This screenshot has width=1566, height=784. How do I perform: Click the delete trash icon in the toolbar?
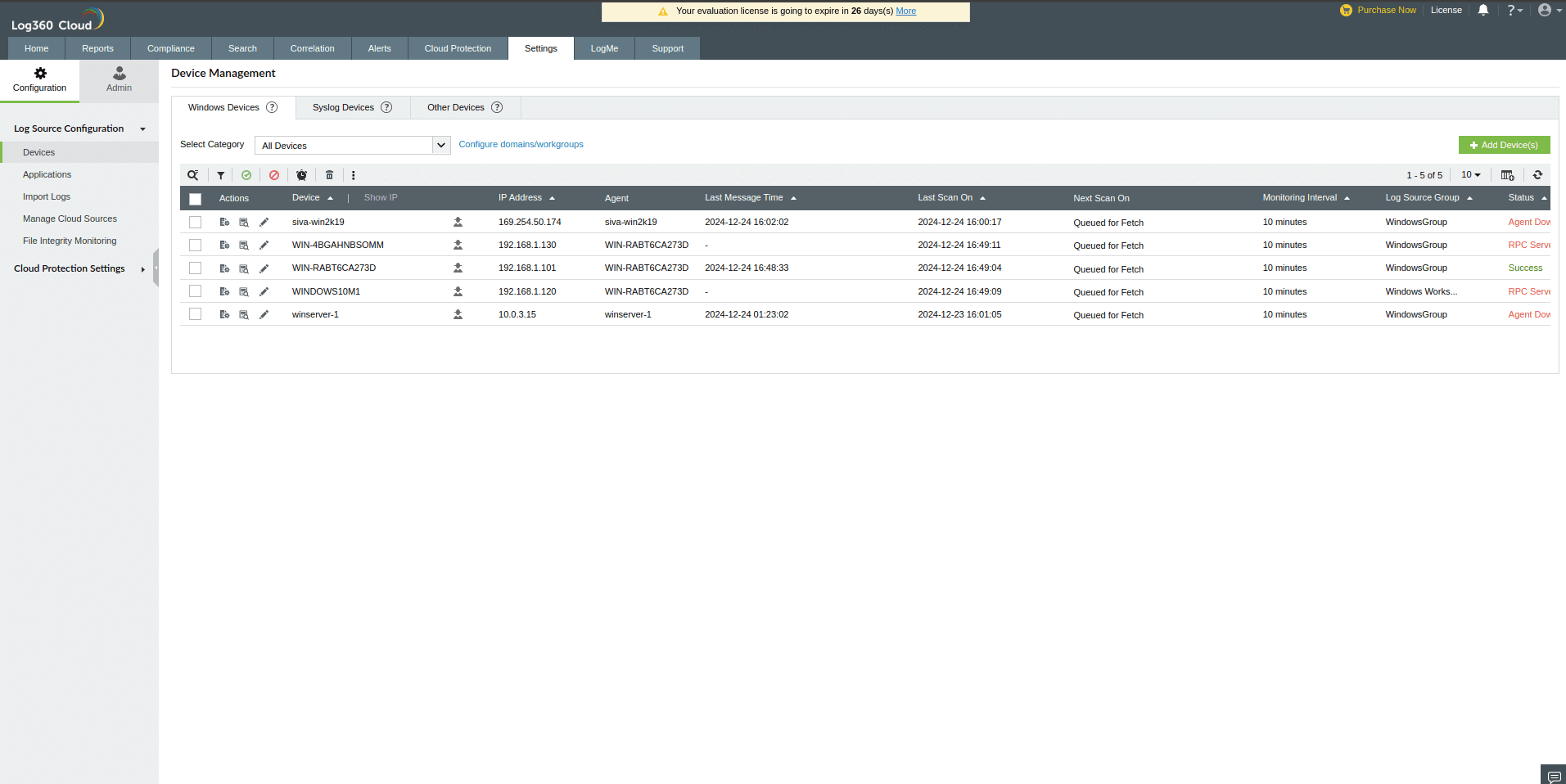[x=329, y=175]
